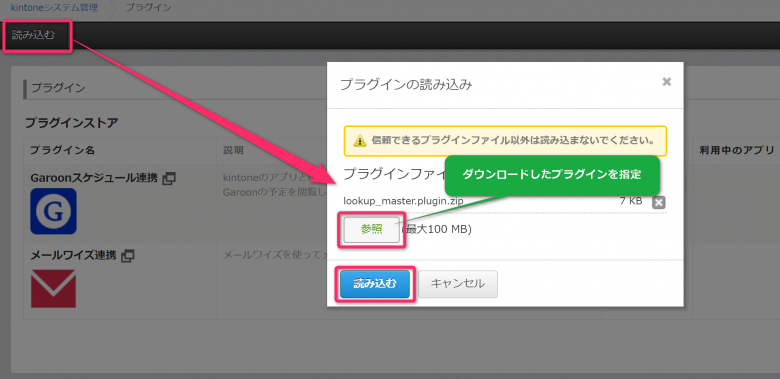Close the プラグインの読み込み dialog
This screenshot has height=379, width=780.
[667, 82]
